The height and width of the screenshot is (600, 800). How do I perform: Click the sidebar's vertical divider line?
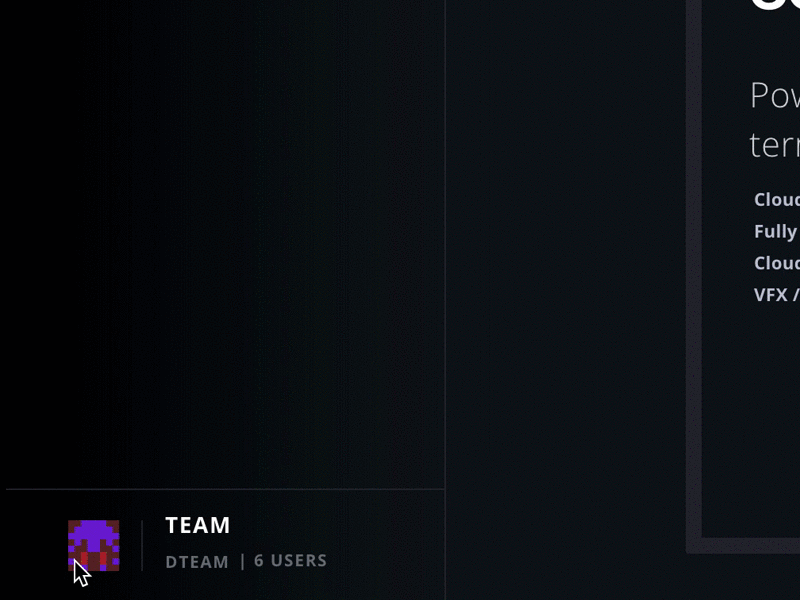pyautogui.click(x=445, y=300)
